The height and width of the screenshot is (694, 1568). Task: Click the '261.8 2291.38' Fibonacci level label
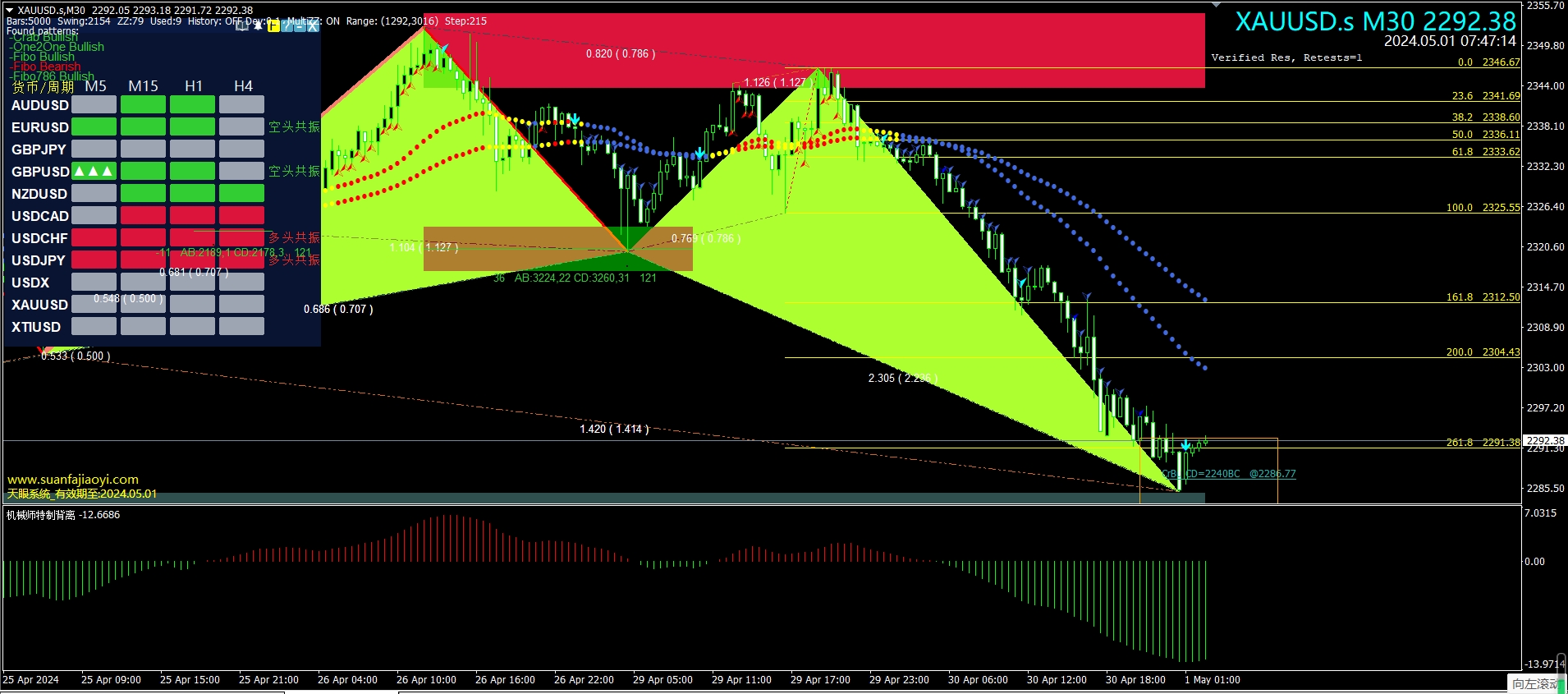(1483, 443)
